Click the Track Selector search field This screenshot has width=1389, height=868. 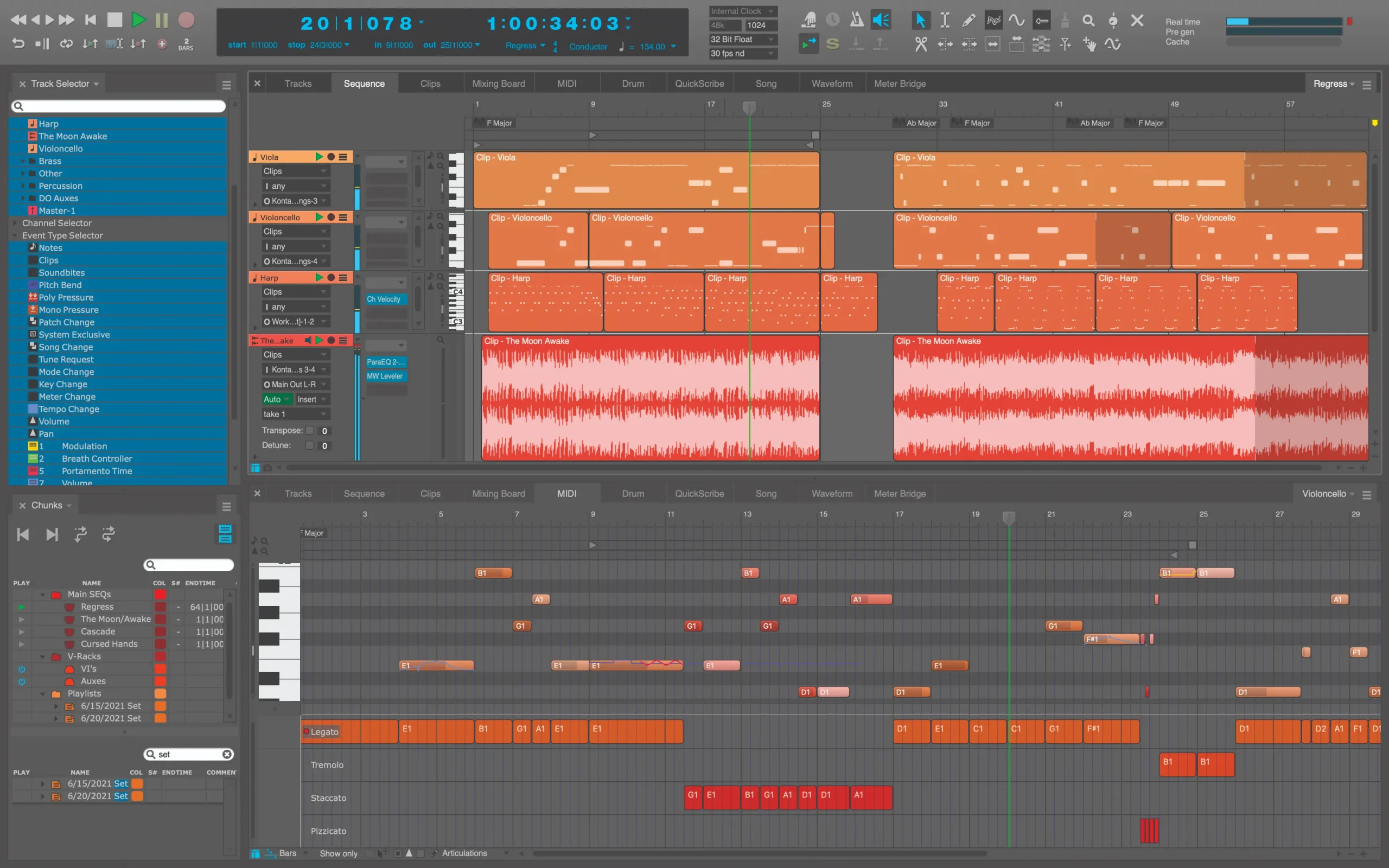pos(118,106)
